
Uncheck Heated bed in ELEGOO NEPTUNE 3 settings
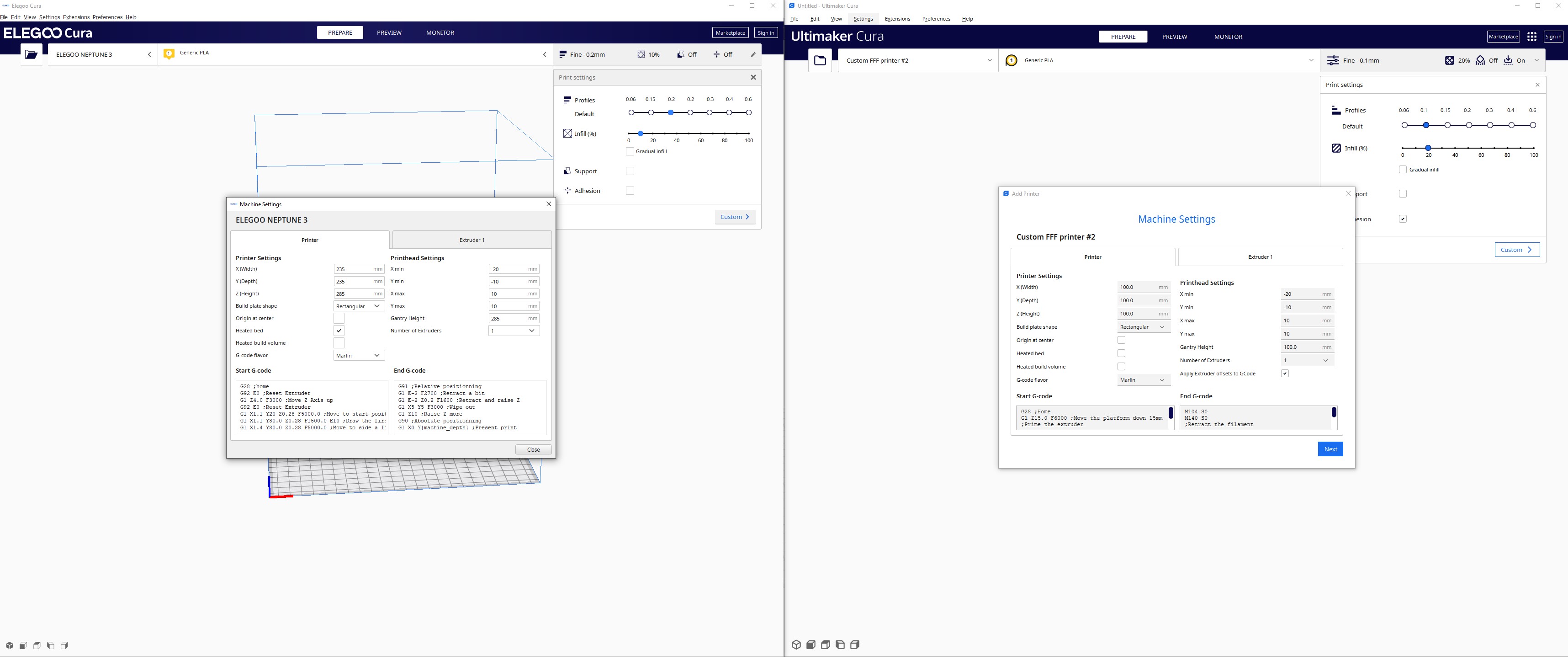coord(339,331)
